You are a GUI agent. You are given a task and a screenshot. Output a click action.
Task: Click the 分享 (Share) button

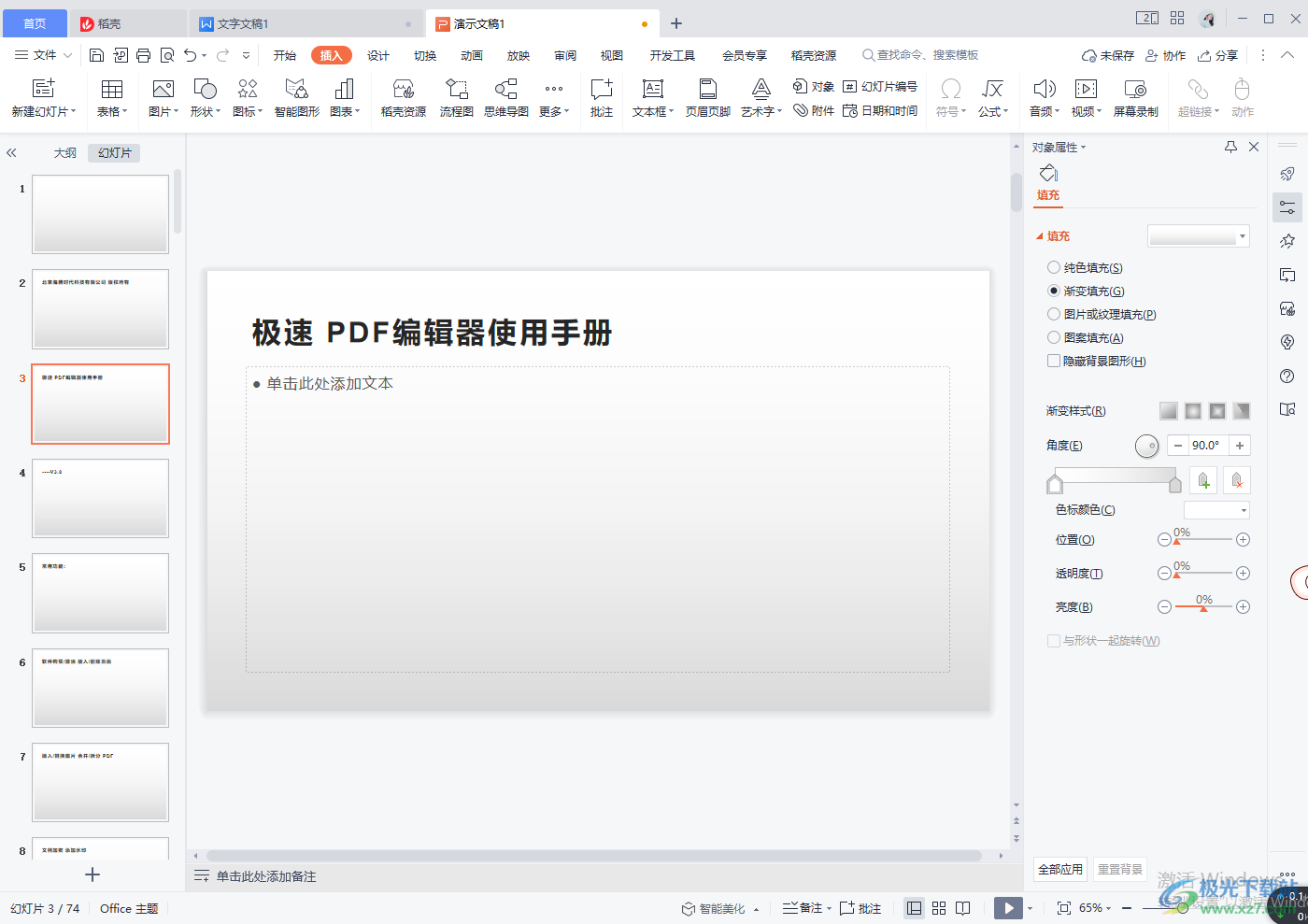1218,55
